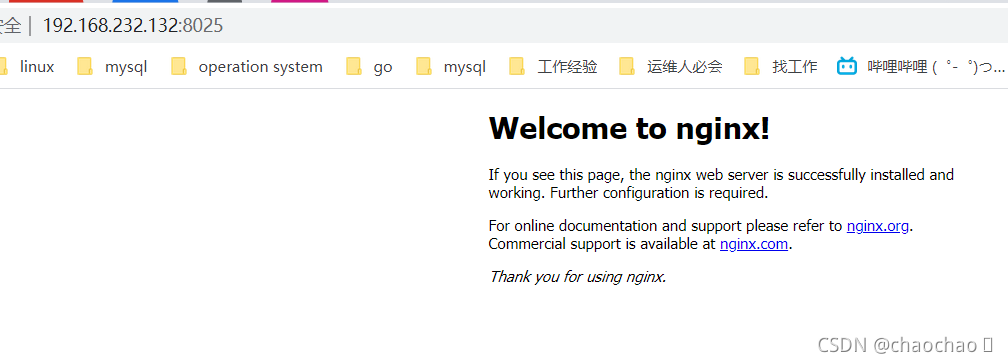Open the operation system bookmark folder
1008x363 pixels.
tap(247, 66)
